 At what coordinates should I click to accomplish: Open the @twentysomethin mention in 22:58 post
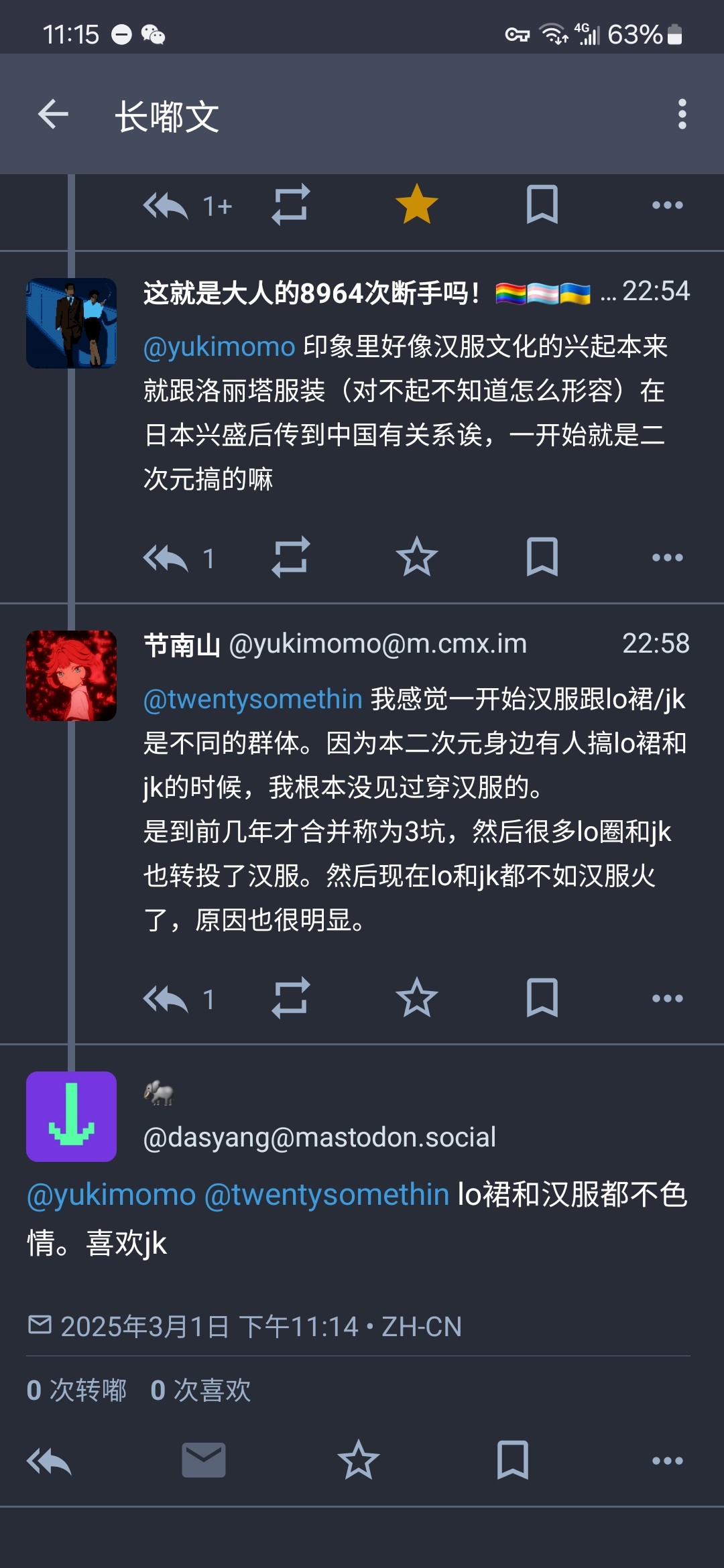253,700
